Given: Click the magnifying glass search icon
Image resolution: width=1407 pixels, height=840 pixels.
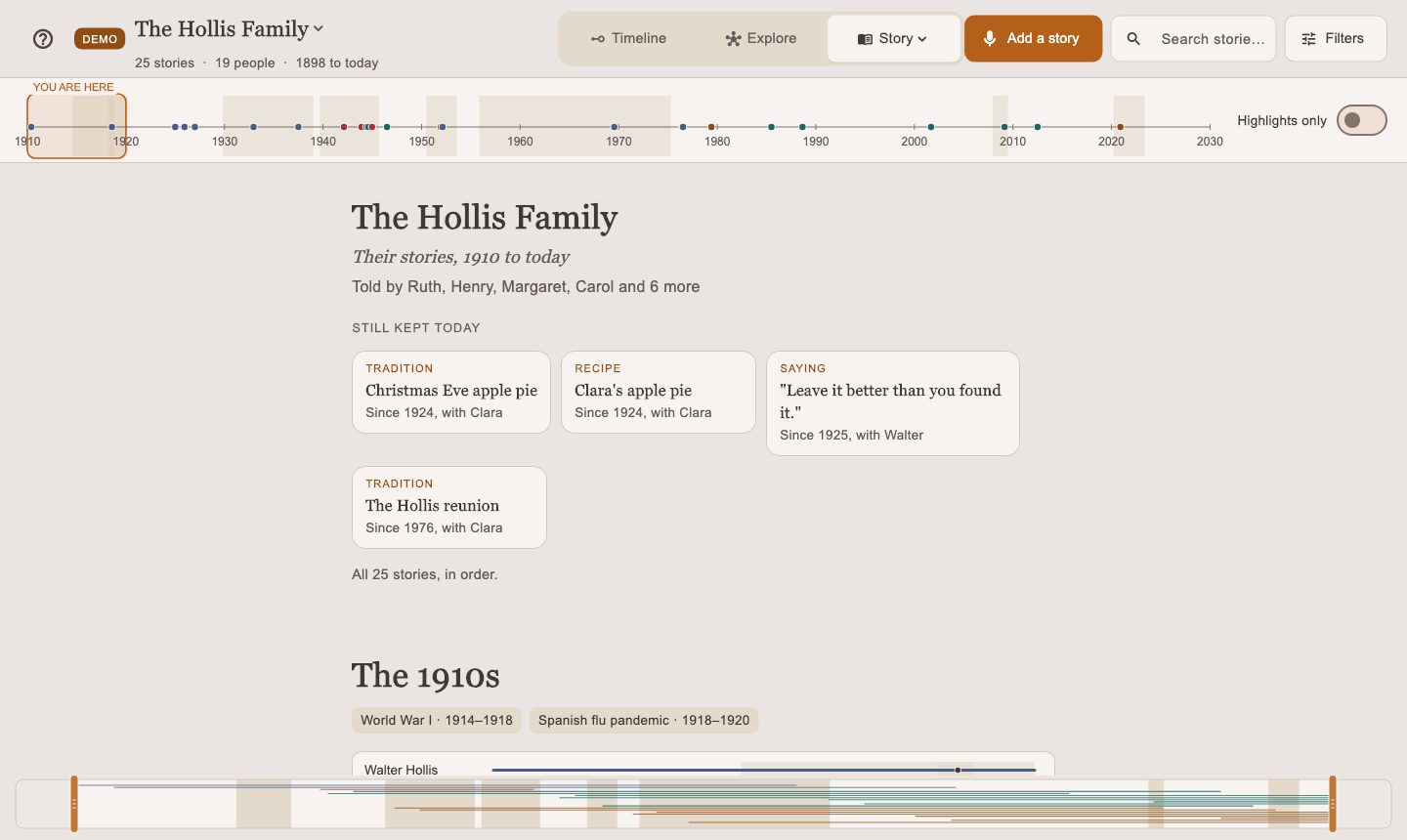Looking at the screenshot, I should 1133,39.
